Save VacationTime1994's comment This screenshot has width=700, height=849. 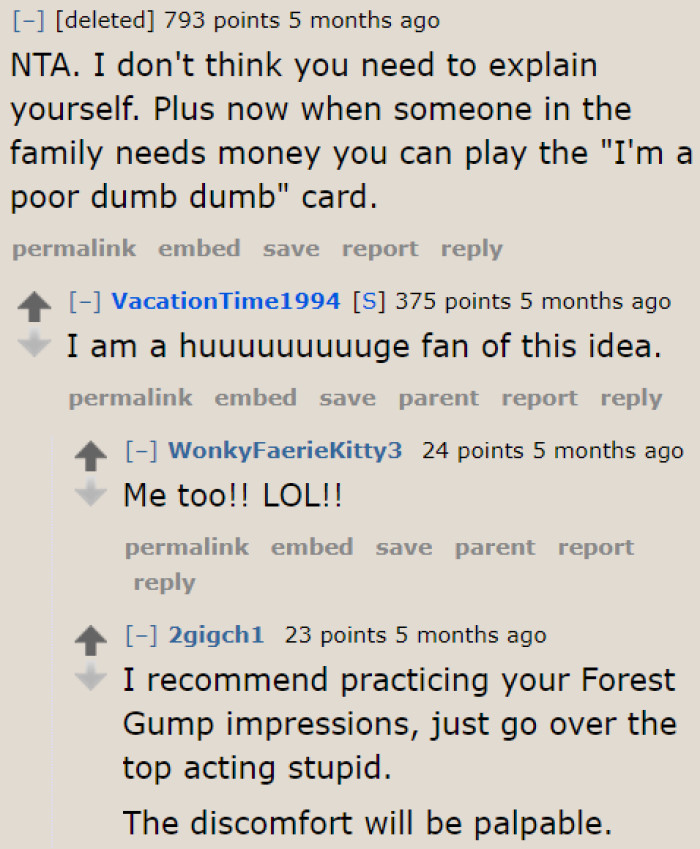(347, 397)
